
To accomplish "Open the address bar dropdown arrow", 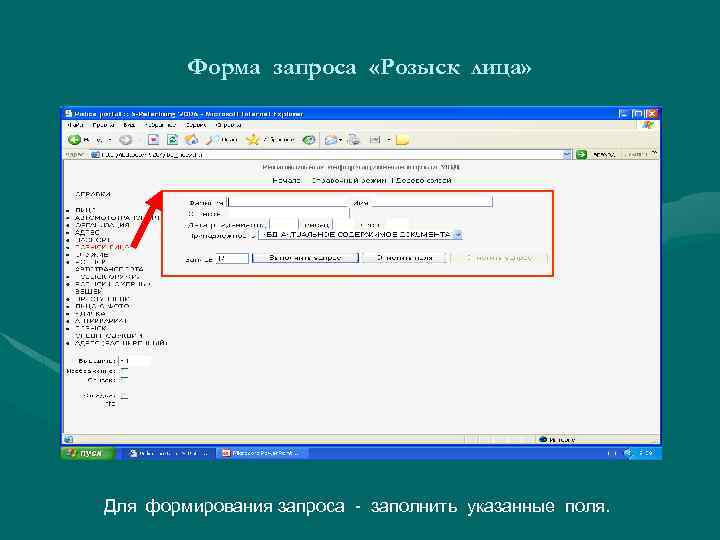I will click(x=567, y=155).
